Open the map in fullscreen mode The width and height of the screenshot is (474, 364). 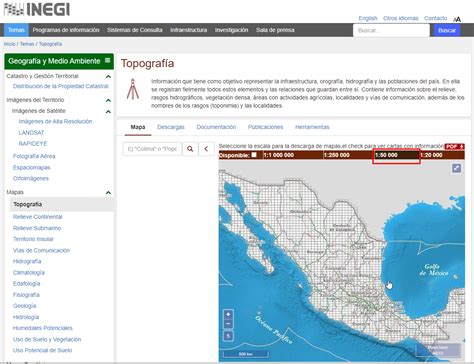pyautogui.click(x=456, y=168)
